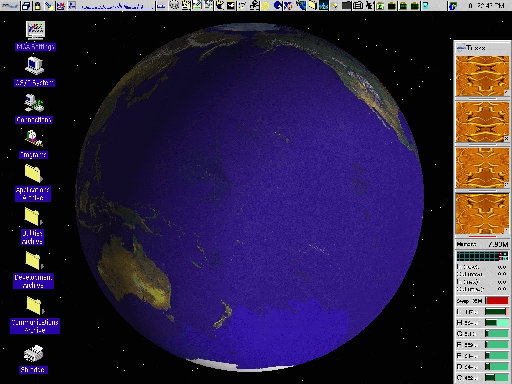Click the side panel title bar
The height and width of the screenshot is (384, 512).
pos(482,48)
